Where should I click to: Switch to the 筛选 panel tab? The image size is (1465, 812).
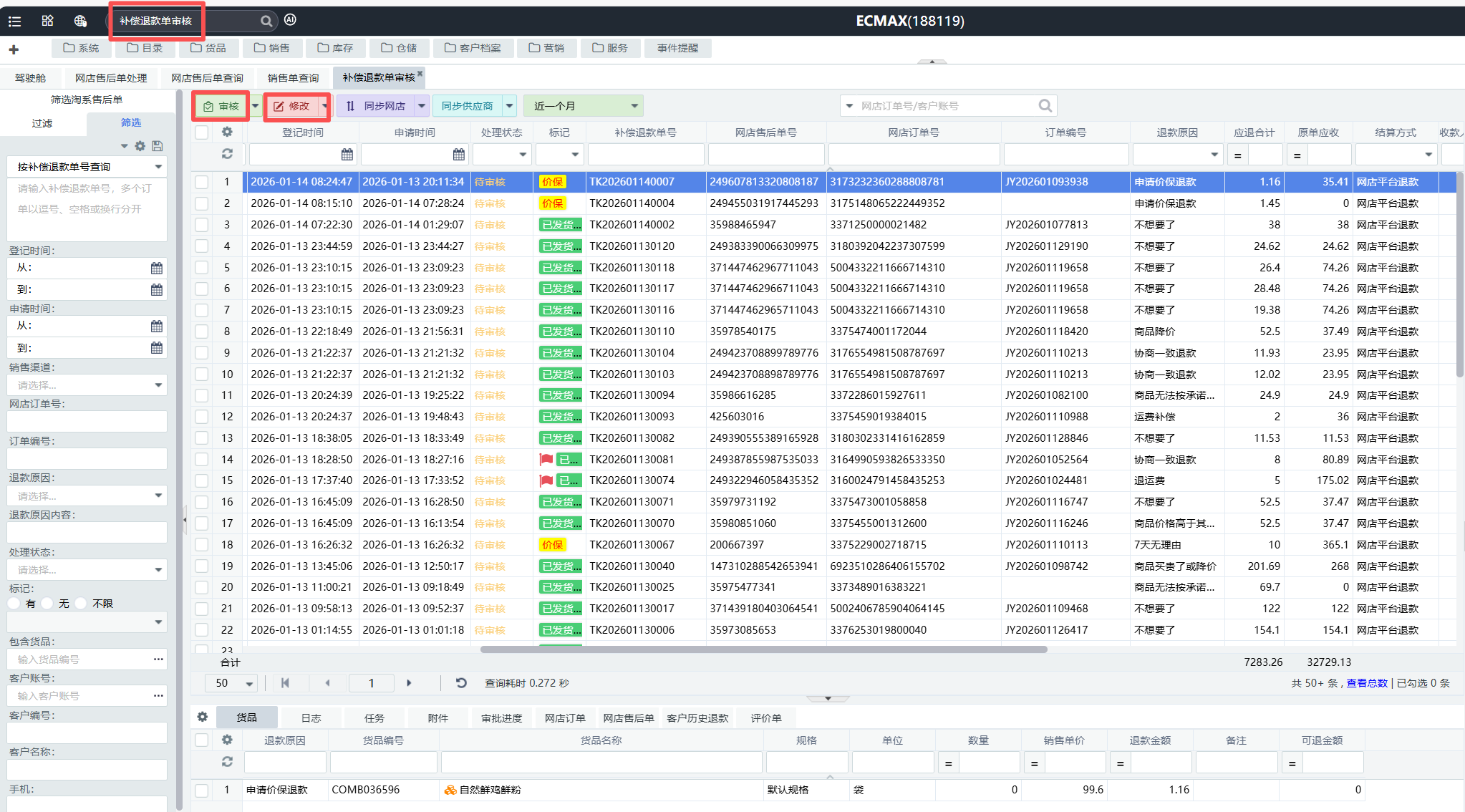[131, 123]
